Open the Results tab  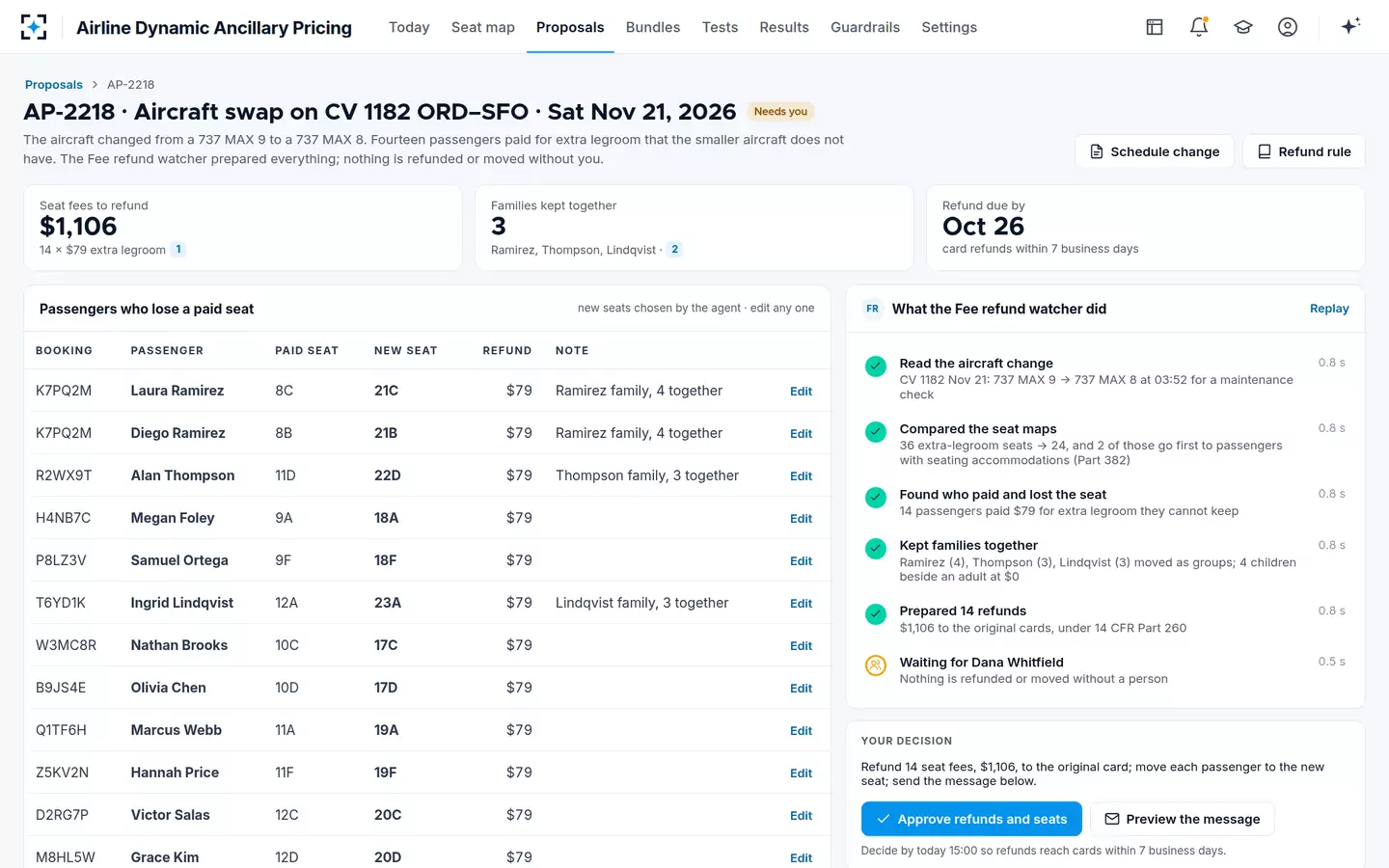[x=784, y=27]
